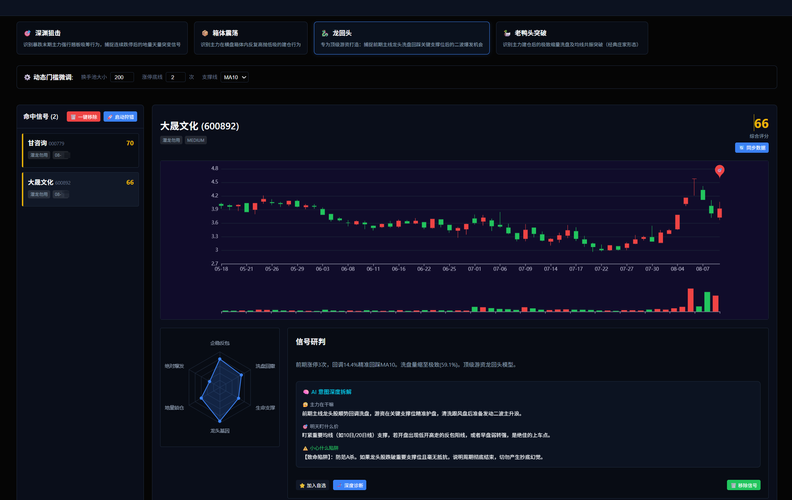Click the red signal pin marker on the chart
This screenshot has width=792, height=500.
click(x=720, y=171)
